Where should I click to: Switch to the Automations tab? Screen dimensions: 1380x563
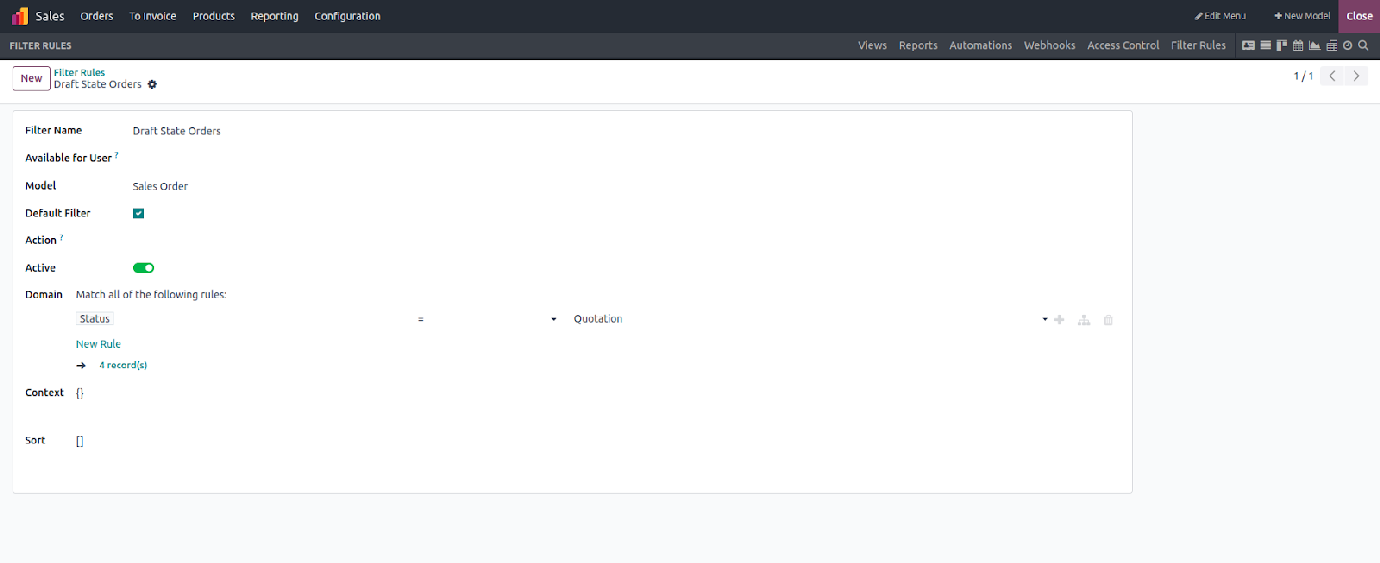[x=980, y=45]
